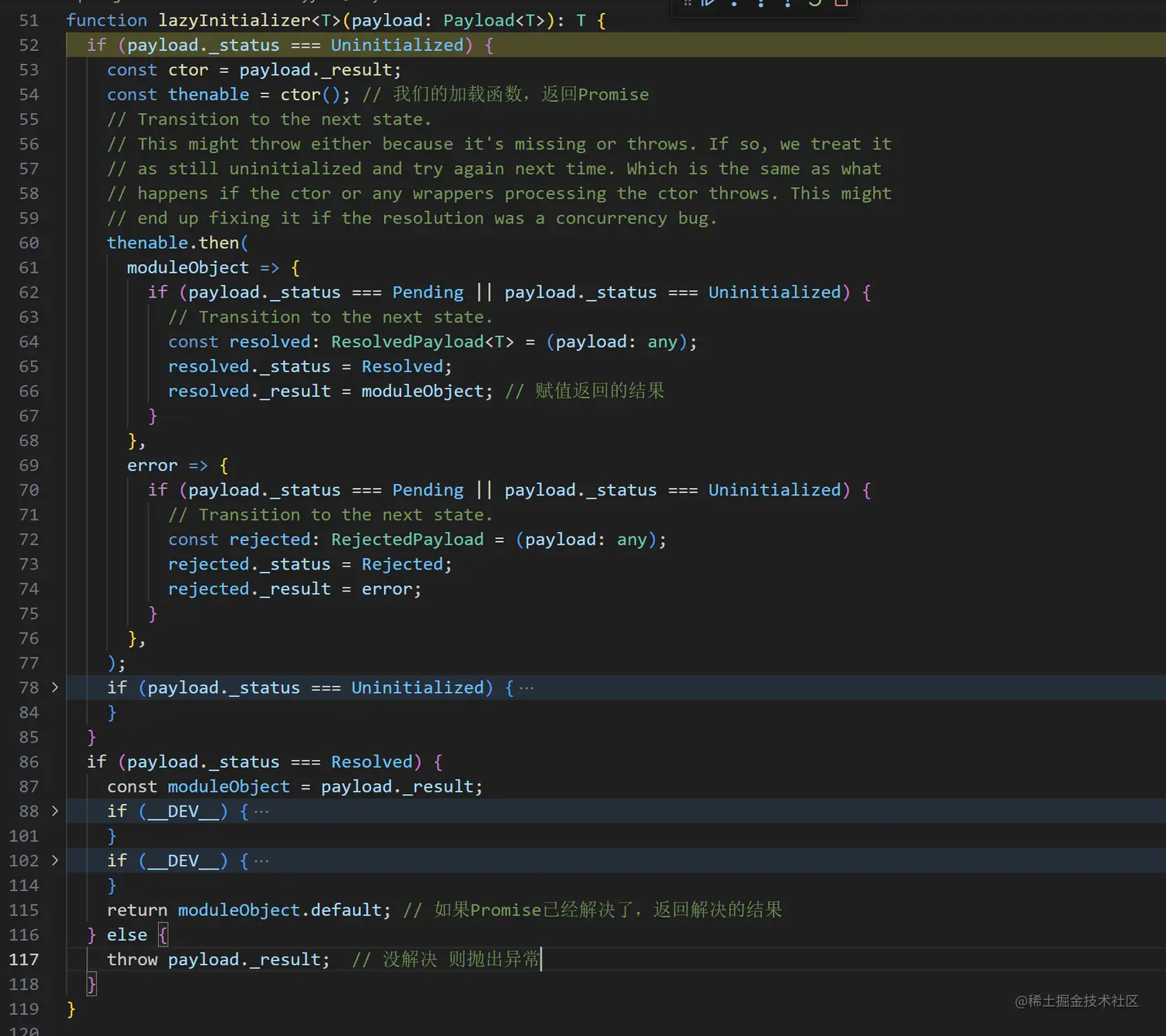
Task: Click Continue in the debug toolbar
Action: pos(708,2)
